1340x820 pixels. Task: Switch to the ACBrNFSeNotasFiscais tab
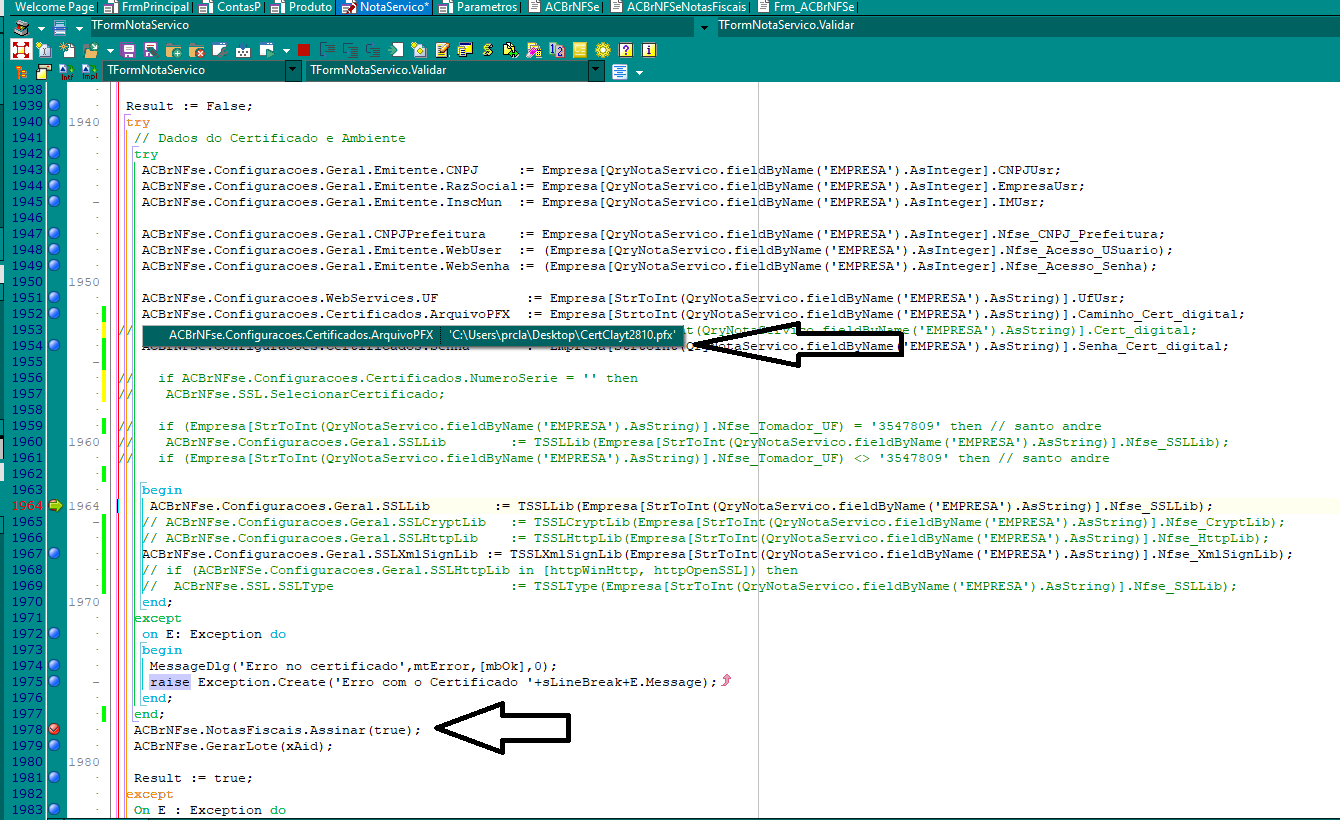679,7
